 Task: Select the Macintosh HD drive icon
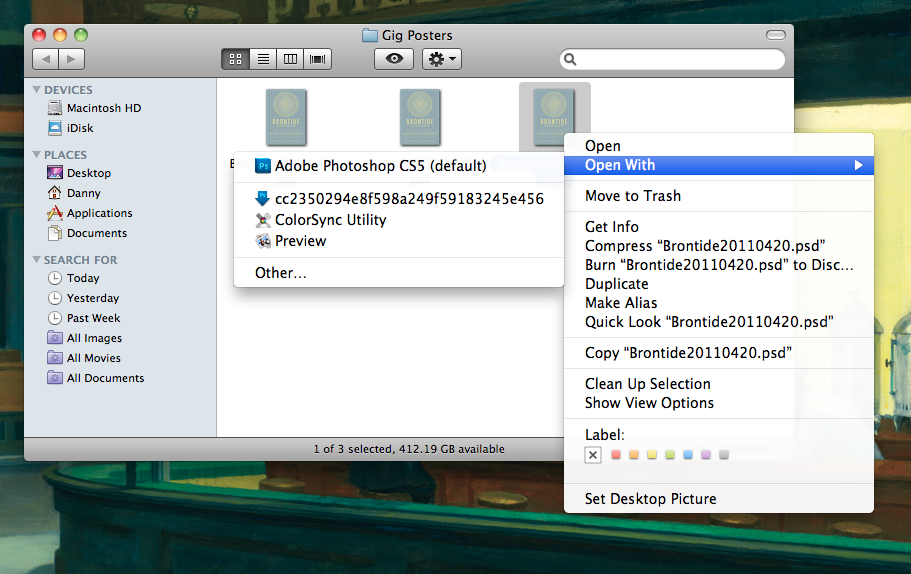(55, 108)
